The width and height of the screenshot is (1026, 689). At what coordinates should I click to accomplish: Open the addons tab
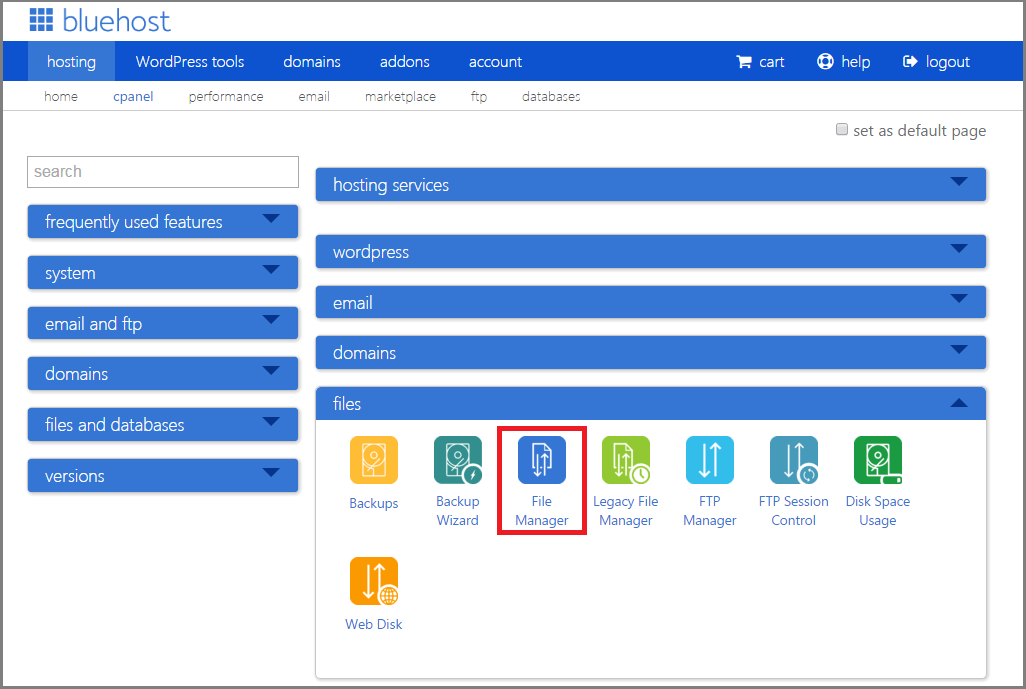(405, 62)
